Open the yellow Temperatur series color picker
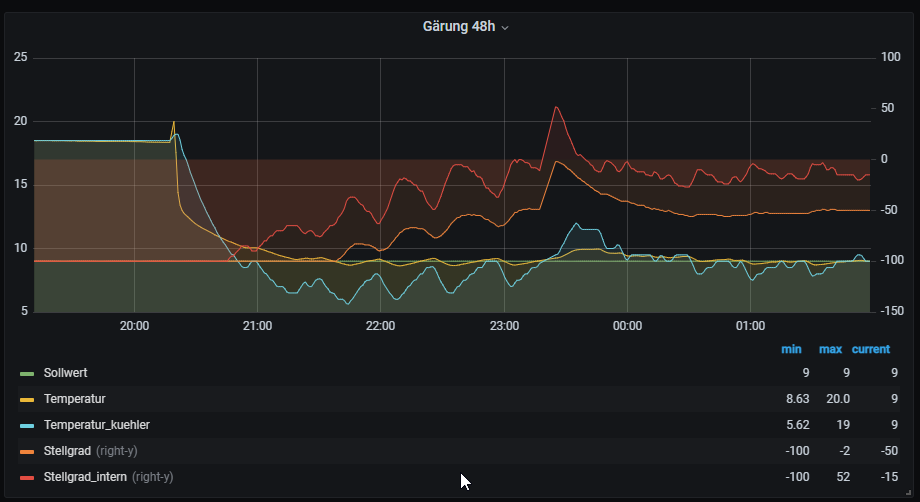The height and width of the screenshot is (502, 920). [x=26, y=399]
